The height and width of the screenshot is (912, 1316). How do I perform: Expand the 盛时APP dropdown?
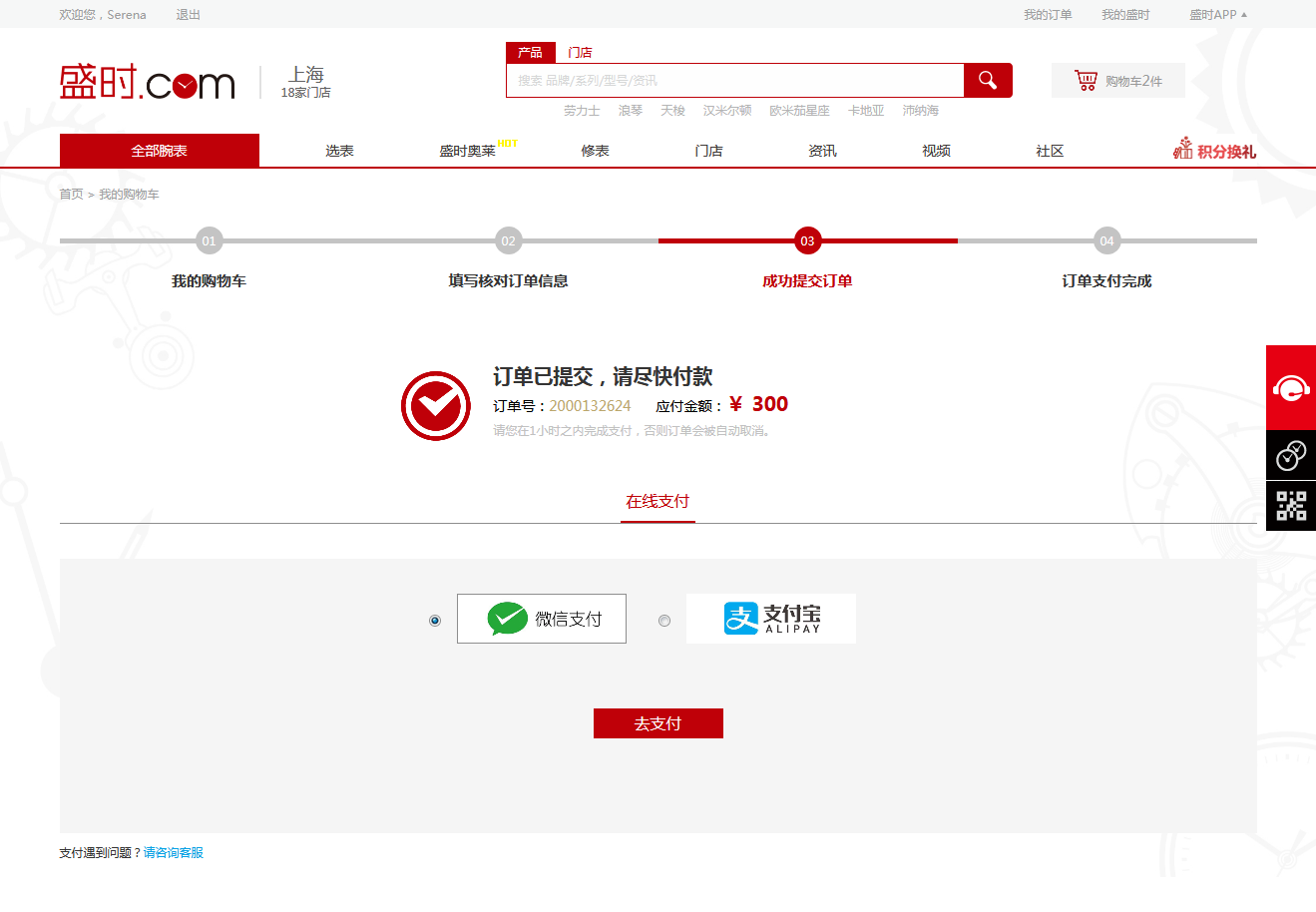pyautogui.click(x=1217, y=15)
